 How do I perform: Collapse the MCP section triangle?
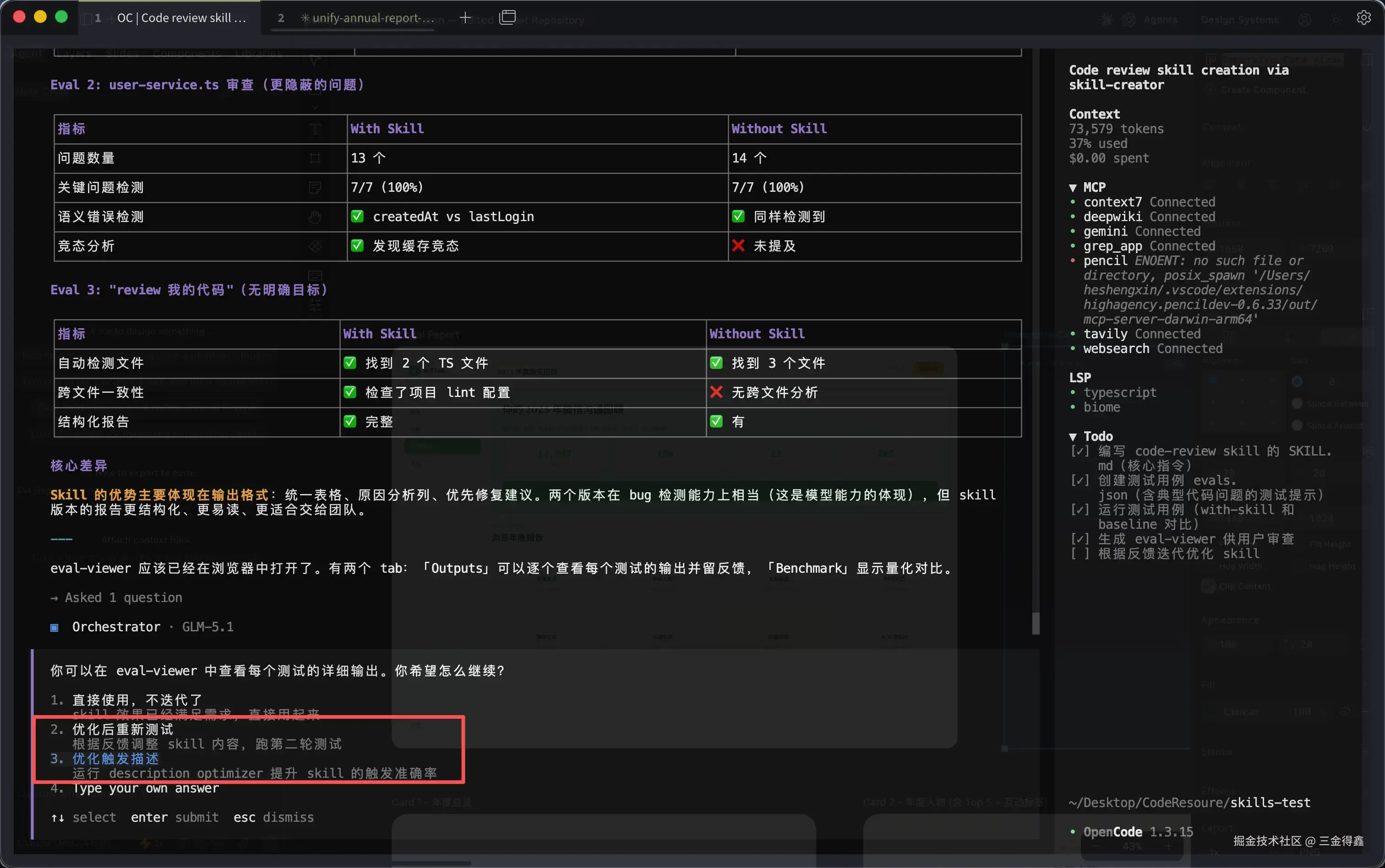(x=1073, y=188)
